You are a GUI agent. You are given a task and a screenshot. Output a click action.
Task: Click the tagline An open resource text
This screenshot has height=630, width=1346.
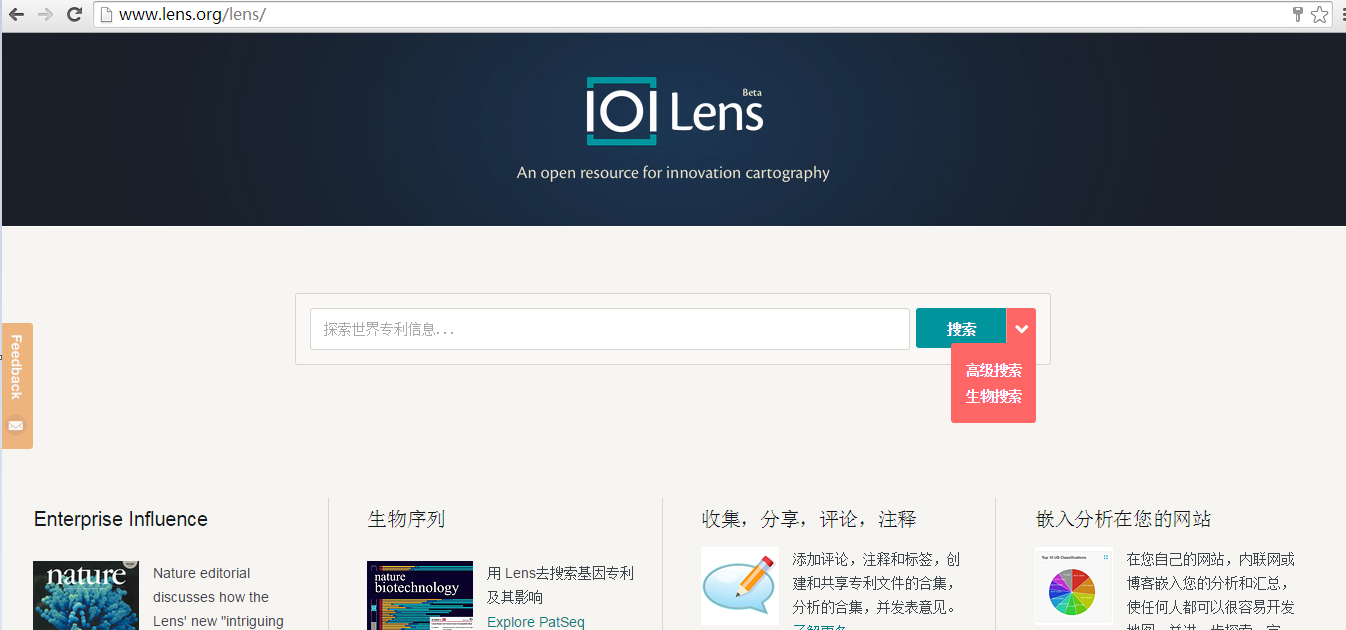tap(673, 173)
